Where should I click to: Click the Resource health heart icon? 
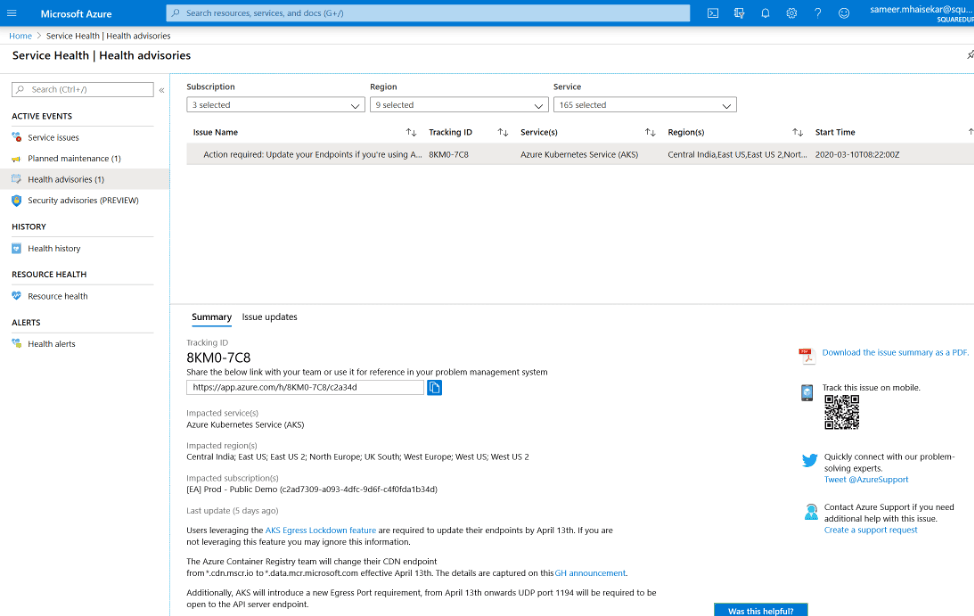click(17, 296)
